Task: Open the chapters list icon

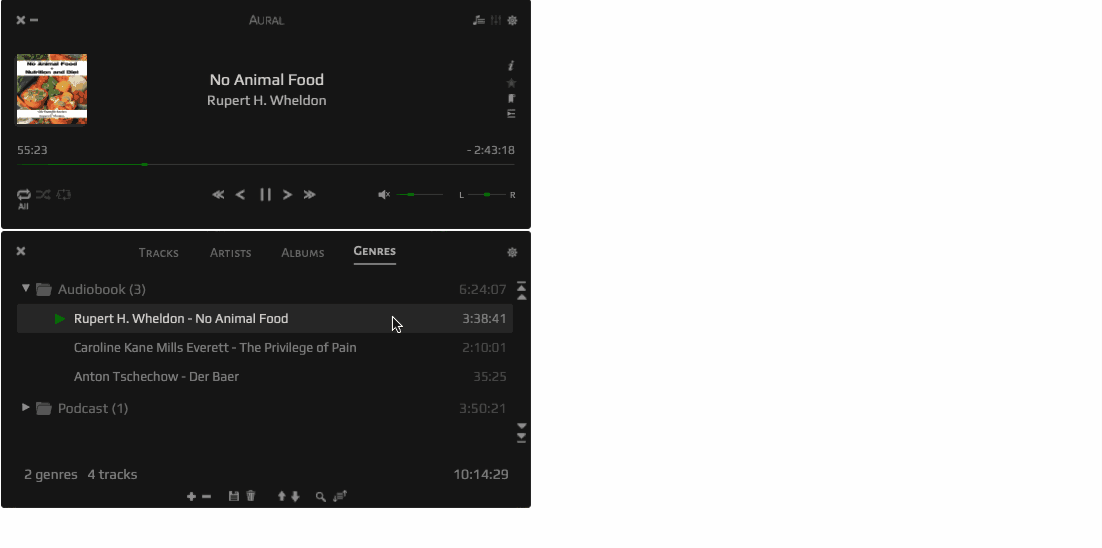Action: click(511, 114)
